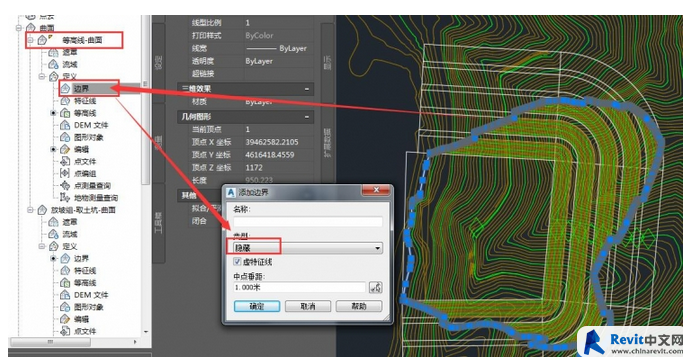Click the 放坡组-取土坑-曲面 surface icon
This screenshot has height=363, width=694.
click(x=42, y=210)
